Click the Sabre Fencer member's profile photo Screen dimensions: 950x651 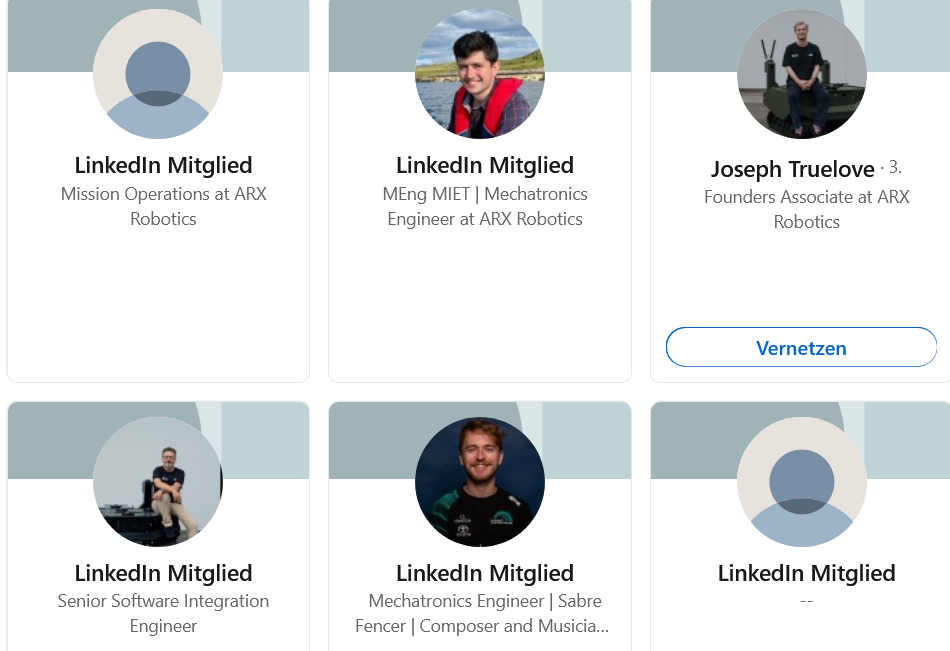coord(480,482)
